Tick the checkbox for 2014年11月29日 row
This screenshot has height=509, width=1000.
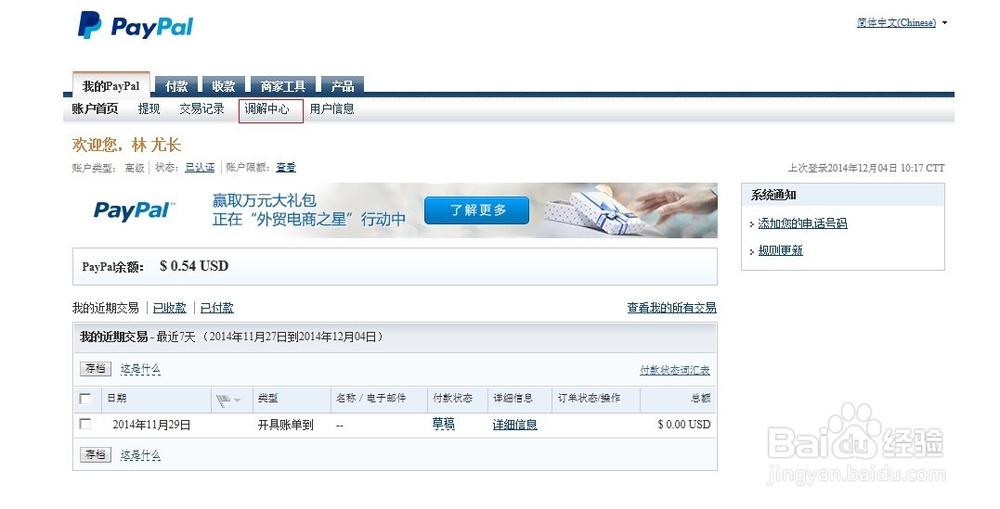coord(85,424)
